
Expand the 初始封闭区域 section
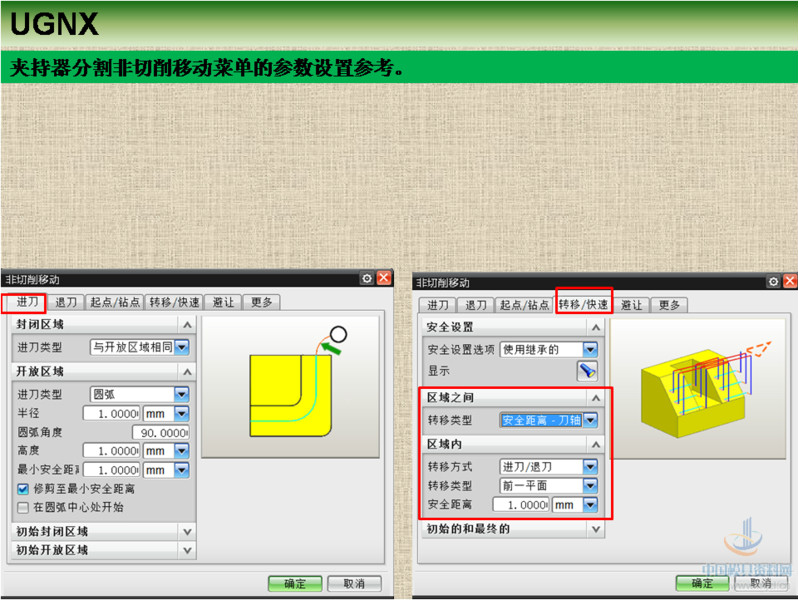tap(186, 532)
